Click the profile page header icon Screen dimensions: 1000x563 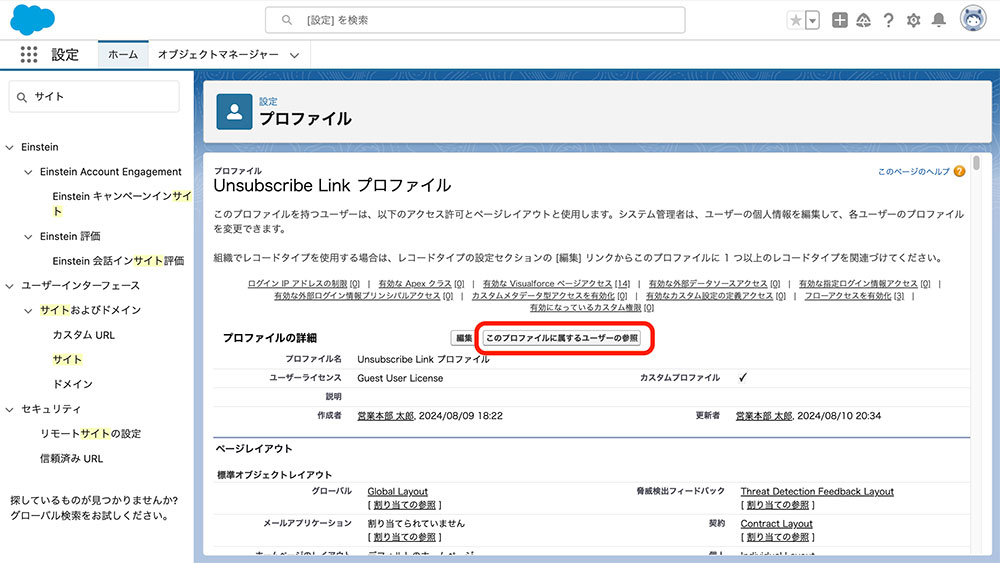tap(234, 112)
